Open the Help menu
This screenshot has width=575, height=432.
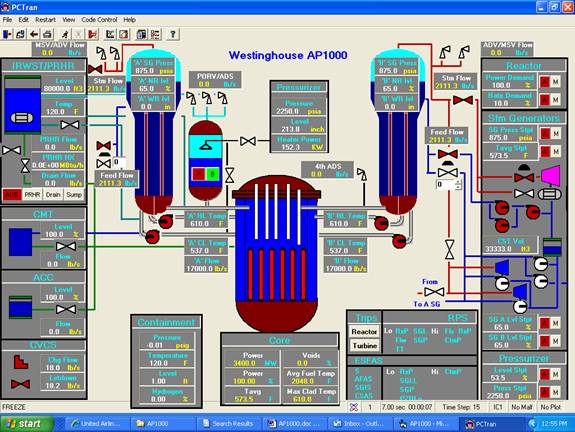(x=129, y=20)
